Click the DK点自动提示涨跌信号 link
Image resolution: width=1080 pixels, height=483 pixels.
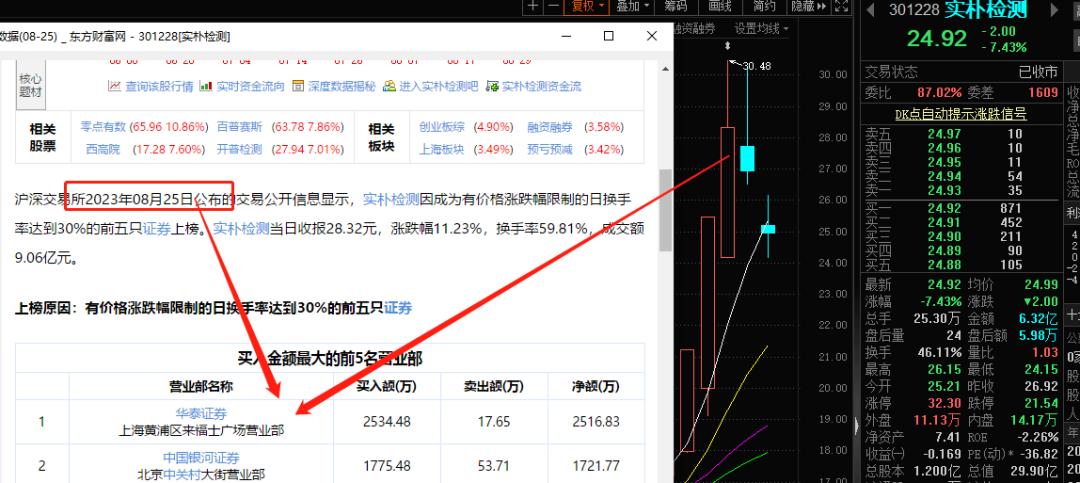pyautogui.click(x=961, y=114)
